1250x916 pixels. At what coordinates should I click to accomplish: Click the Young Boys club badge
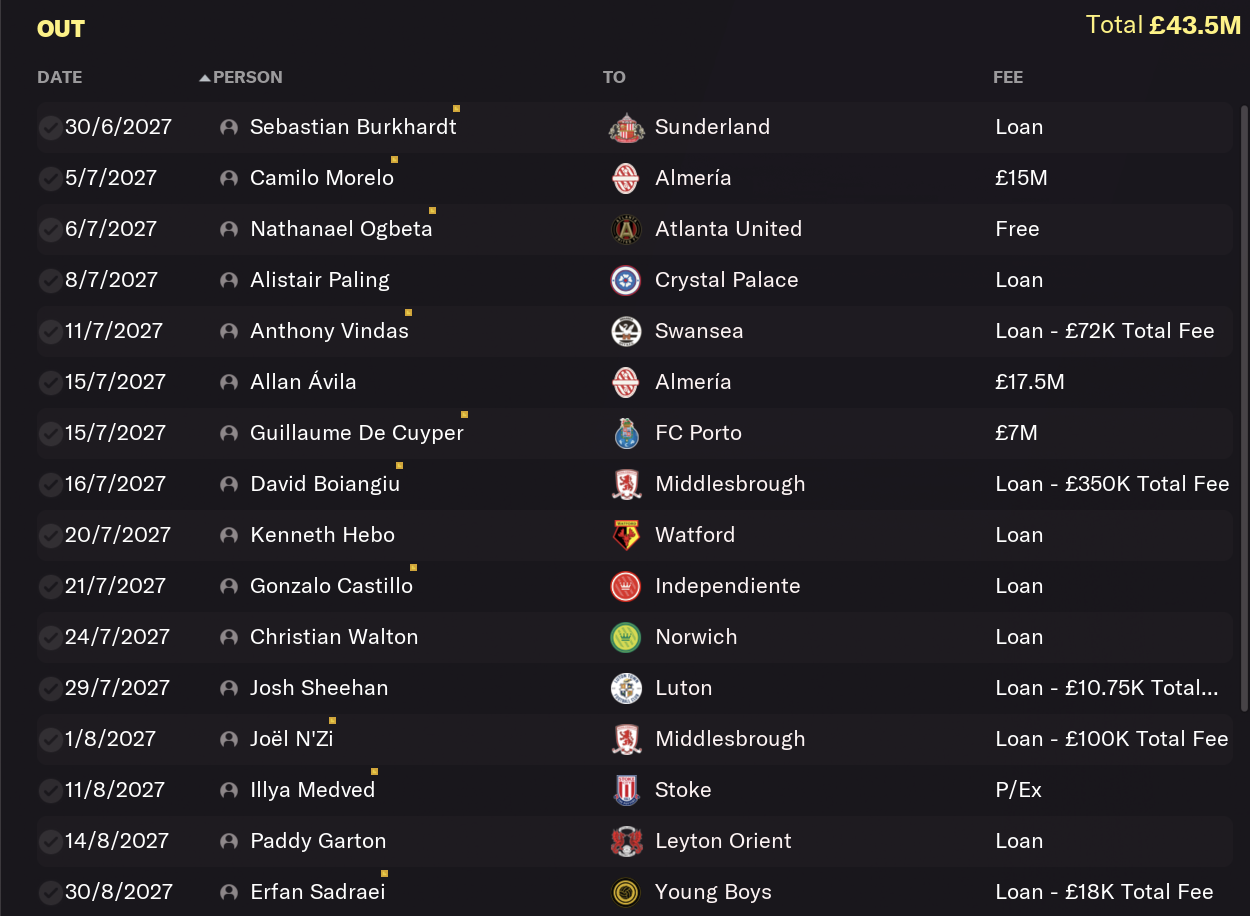(x=626, y=892)
